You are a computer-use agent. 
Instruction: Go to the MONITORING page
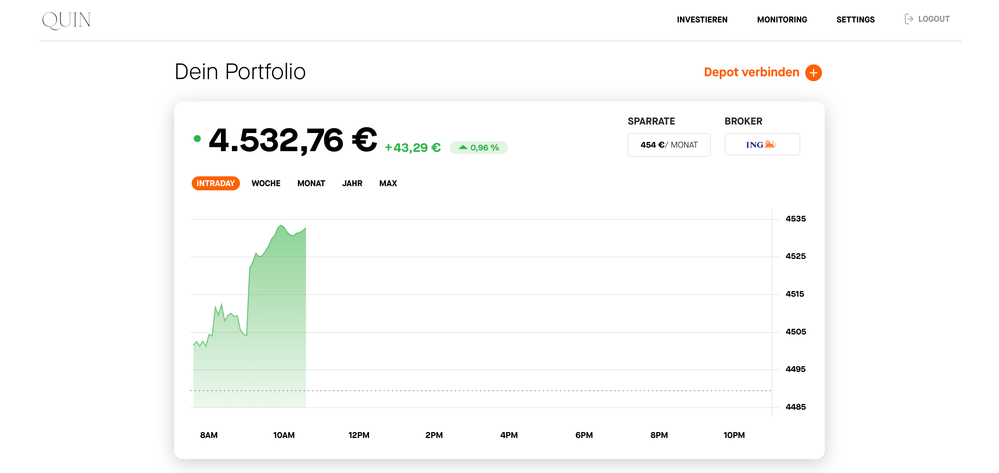[x=781, y=20]
